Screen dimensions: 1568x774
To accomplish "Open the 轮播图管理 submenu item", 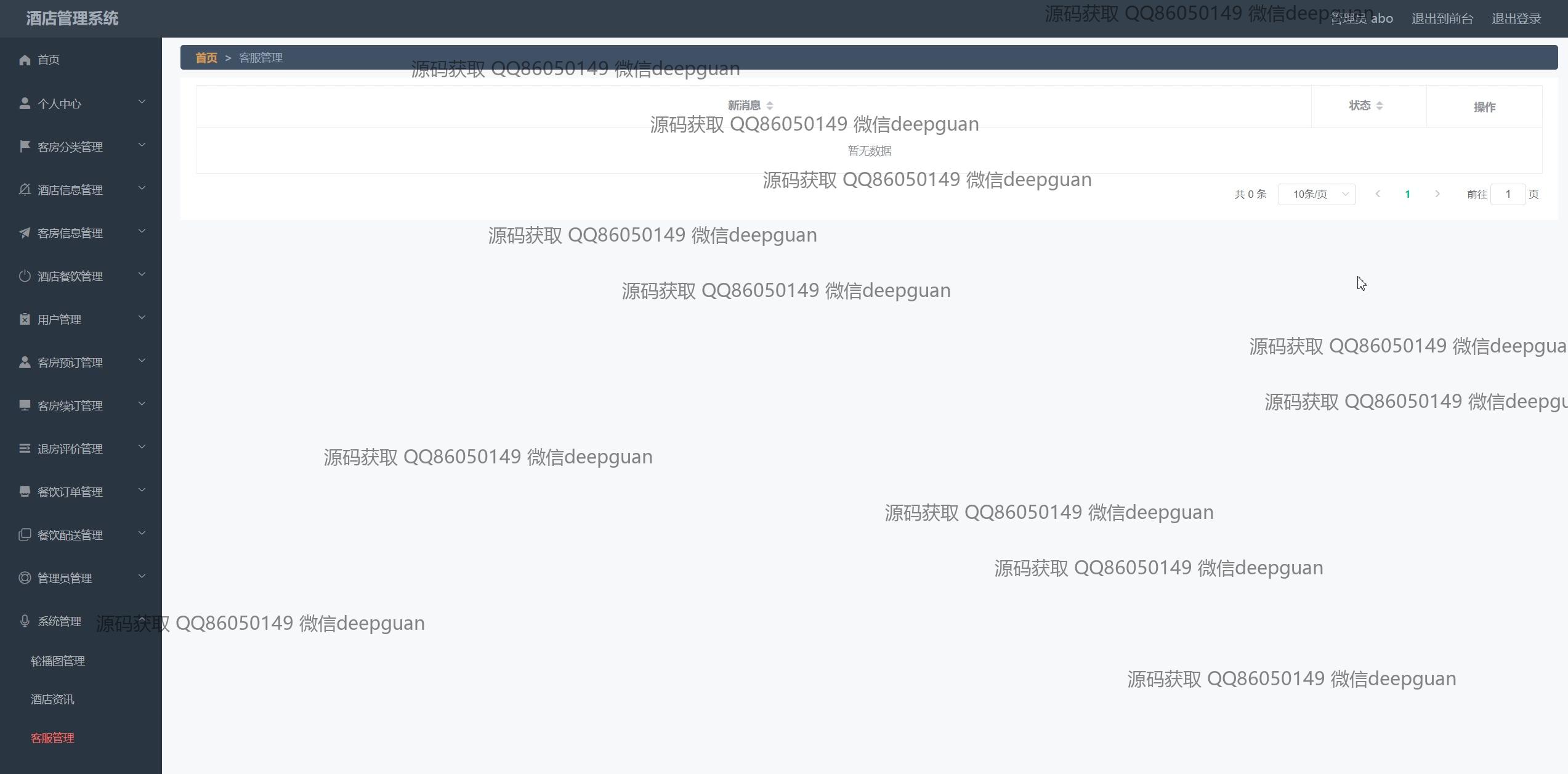I will pyautogui.click(x=58, y=661).
